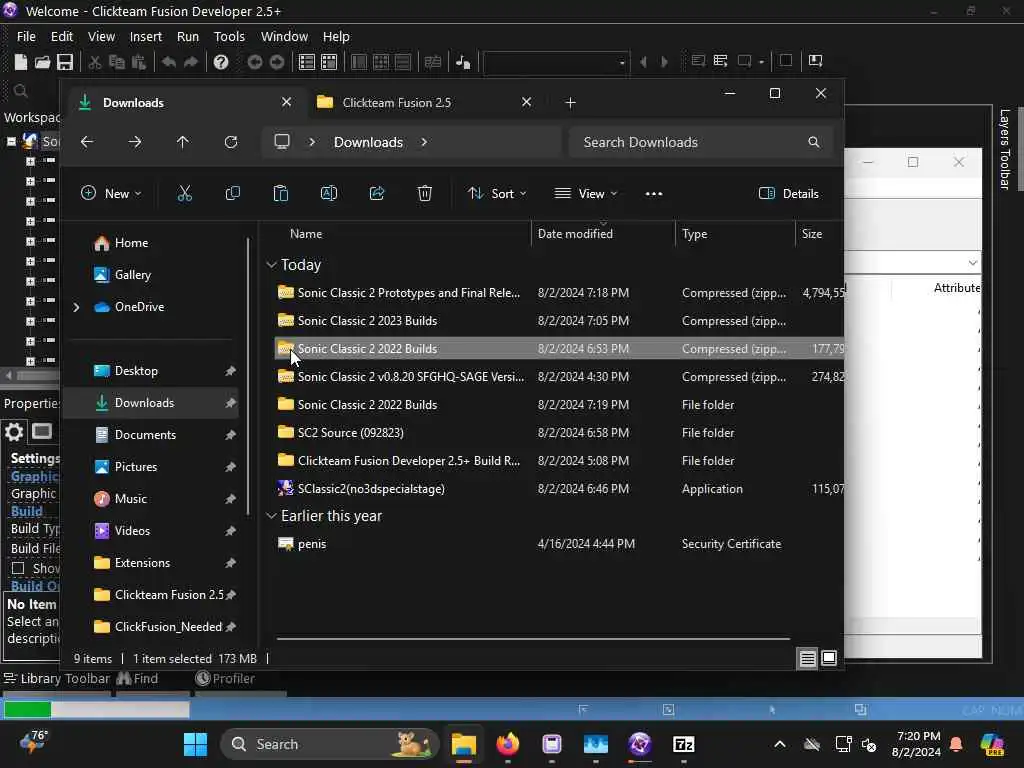Collapse the Earlier this year group
The height and width of the screenshot is (768, 1024).
point(272,516)
